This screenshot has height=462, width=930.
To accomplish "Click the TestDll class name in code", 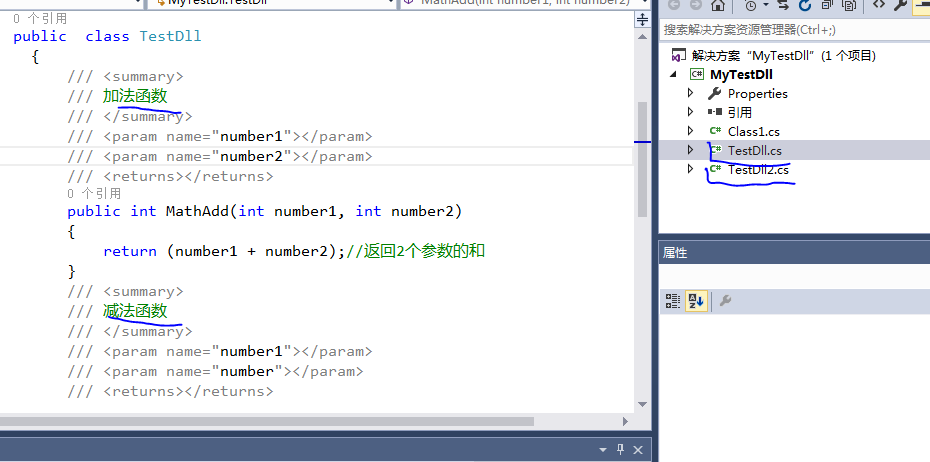I will click(x=170, y=36).
